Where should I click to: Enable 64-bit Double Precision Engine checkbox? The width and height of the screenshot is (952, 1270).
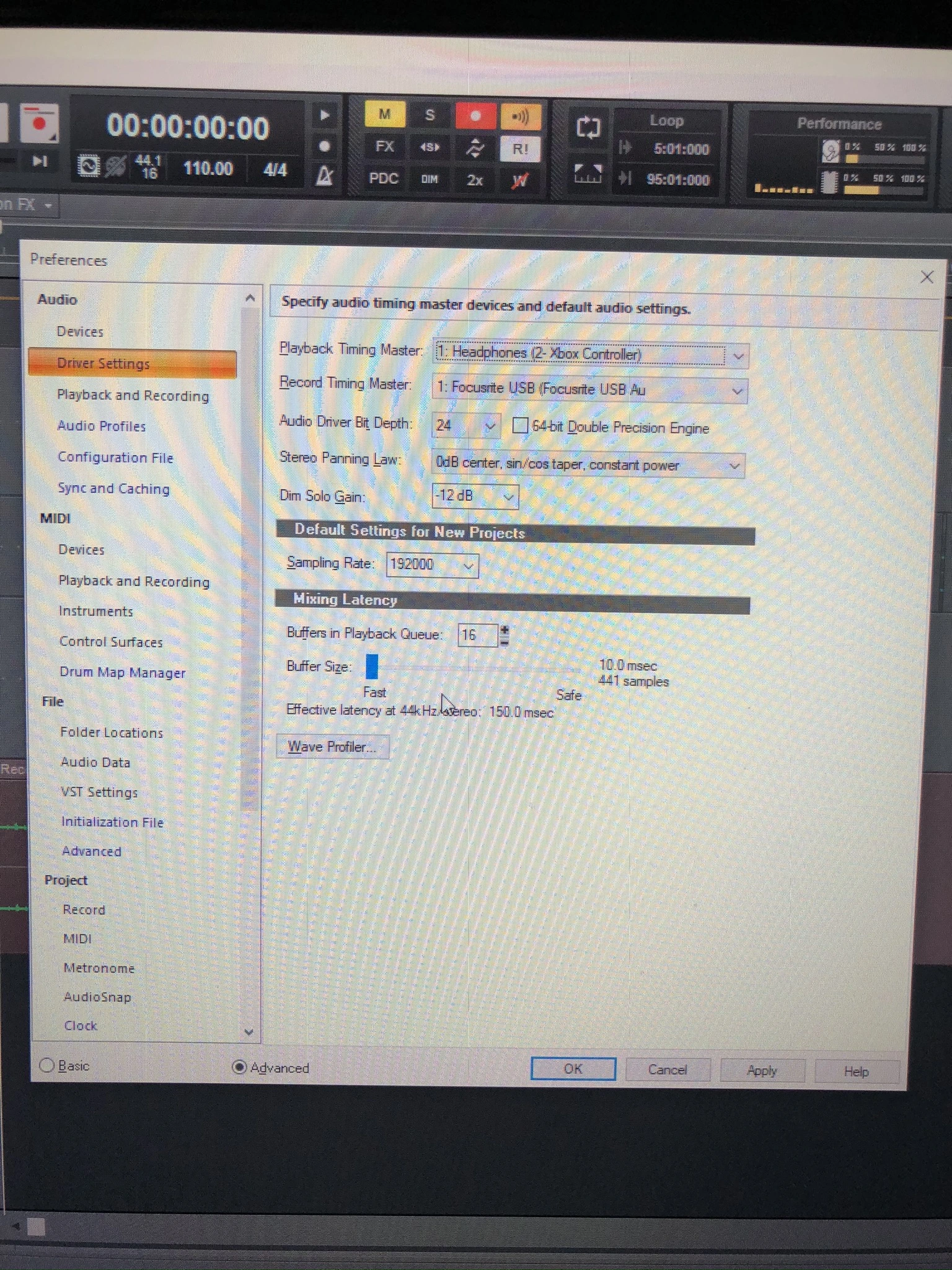(x=521, y=426)
